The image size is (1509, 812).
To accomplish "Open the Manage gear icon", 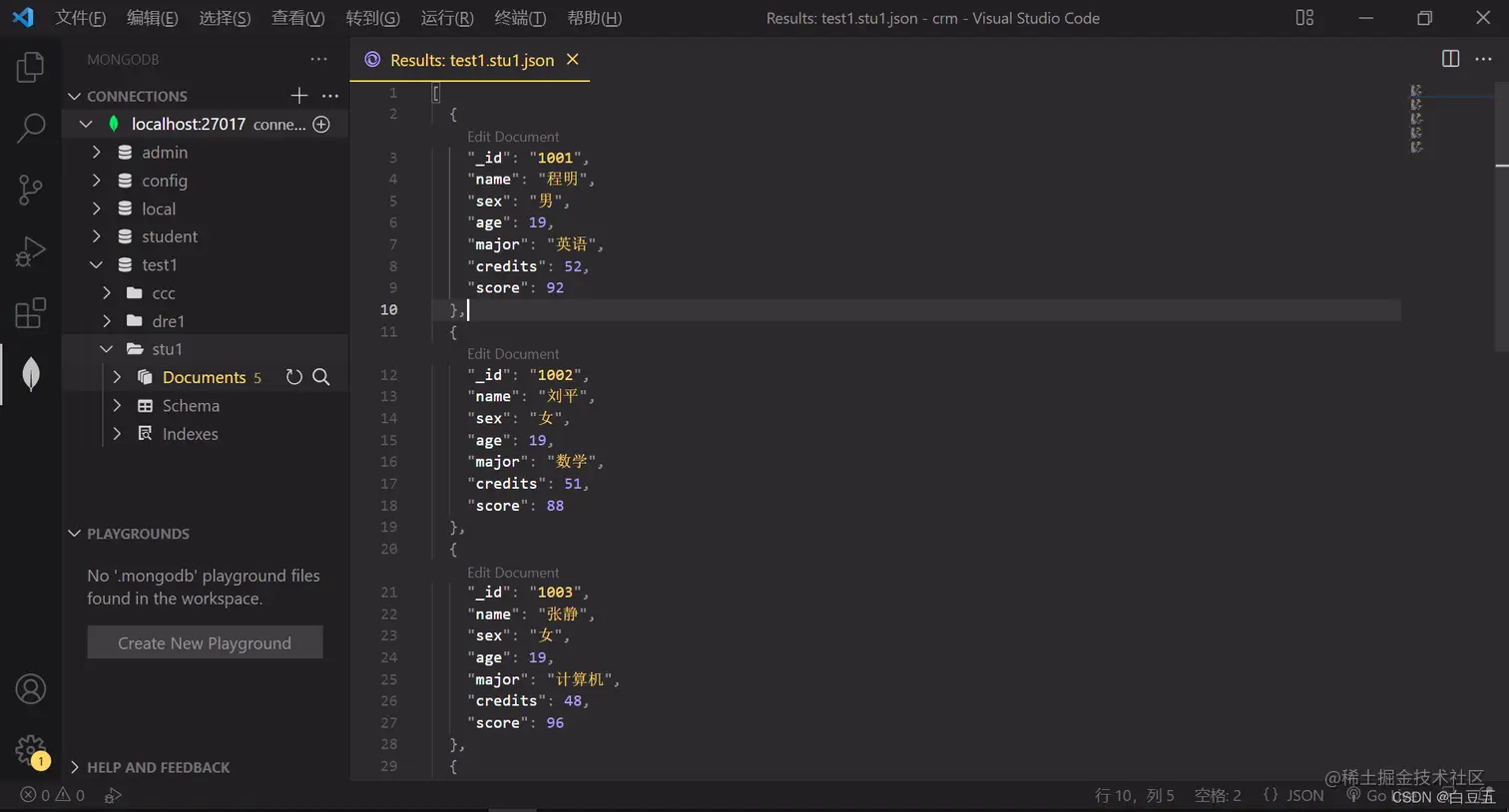I will (31, 750).
